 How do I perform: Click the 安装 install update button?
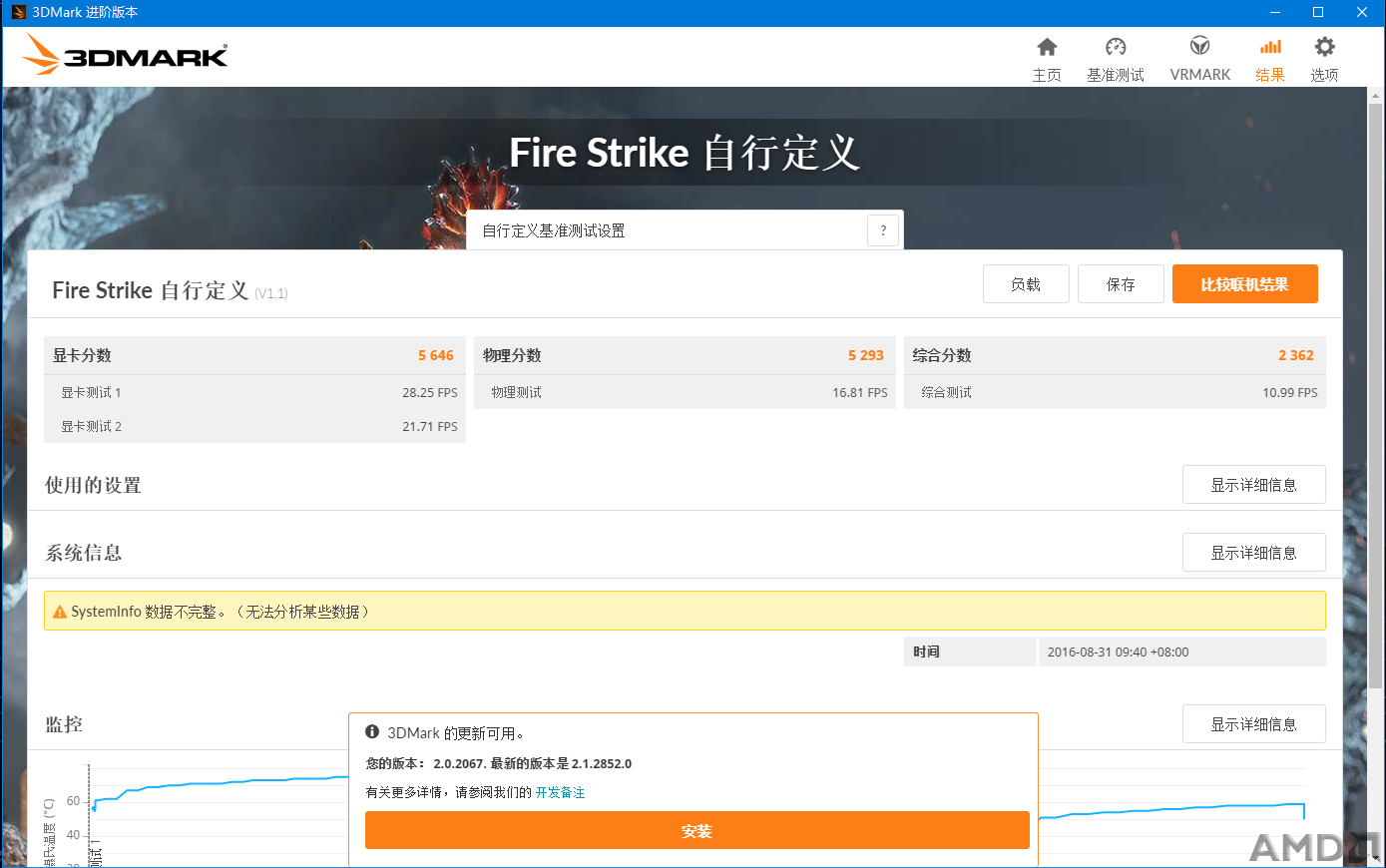pyautogui.click(x=696, y=830)
